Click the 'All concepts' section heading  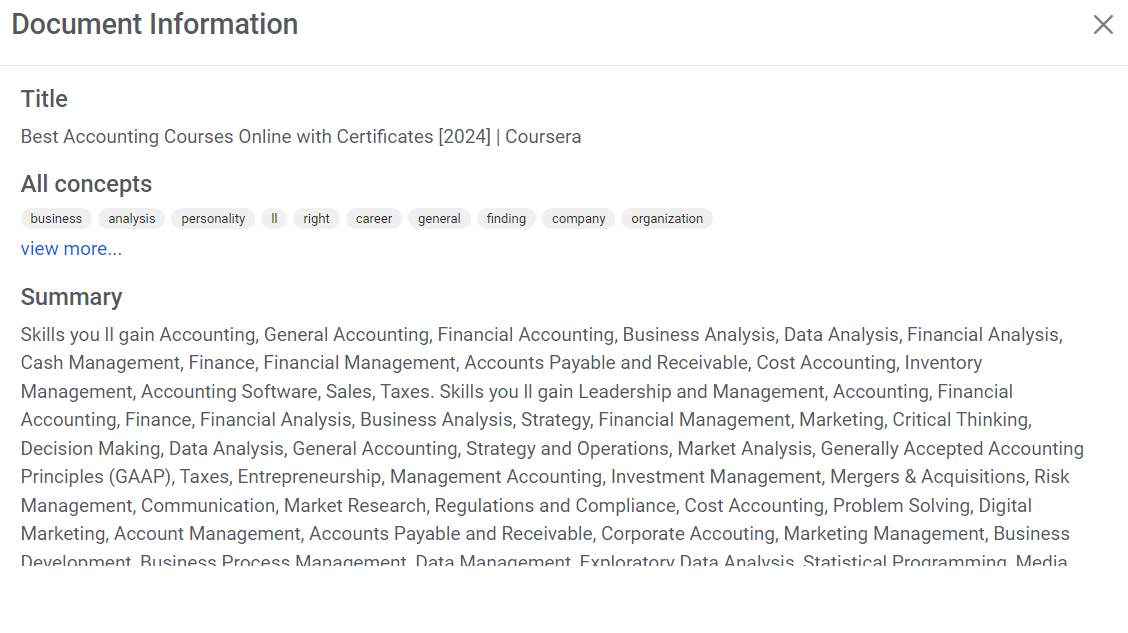[x=86, y=184]
